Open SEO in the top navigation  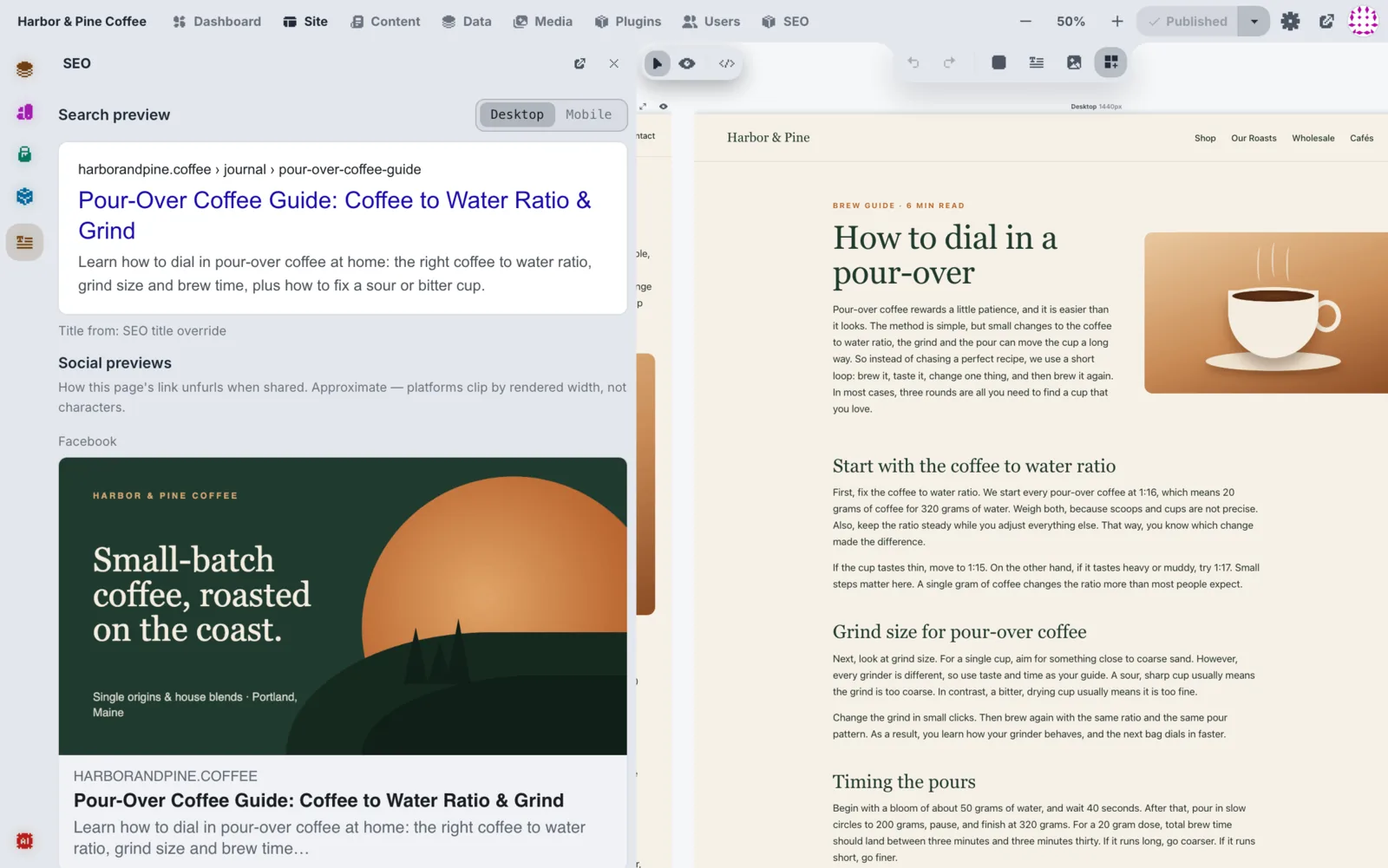[785, 22]
